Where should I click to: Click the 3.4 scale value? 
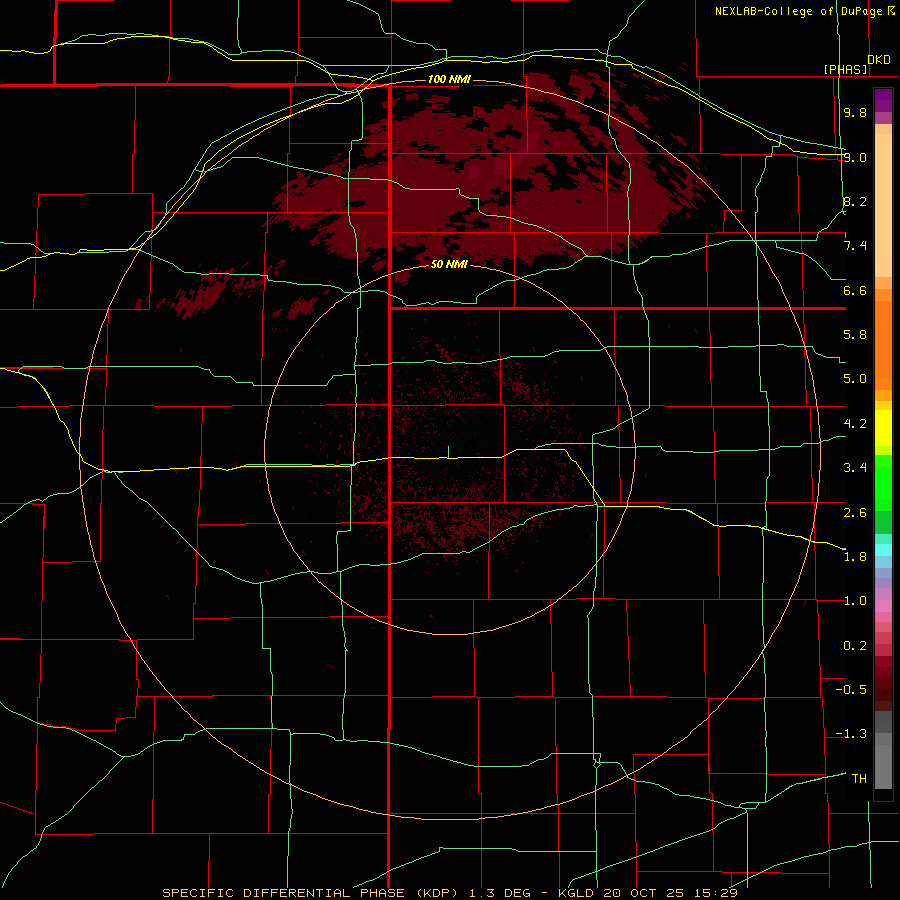(x=855, y=468)
